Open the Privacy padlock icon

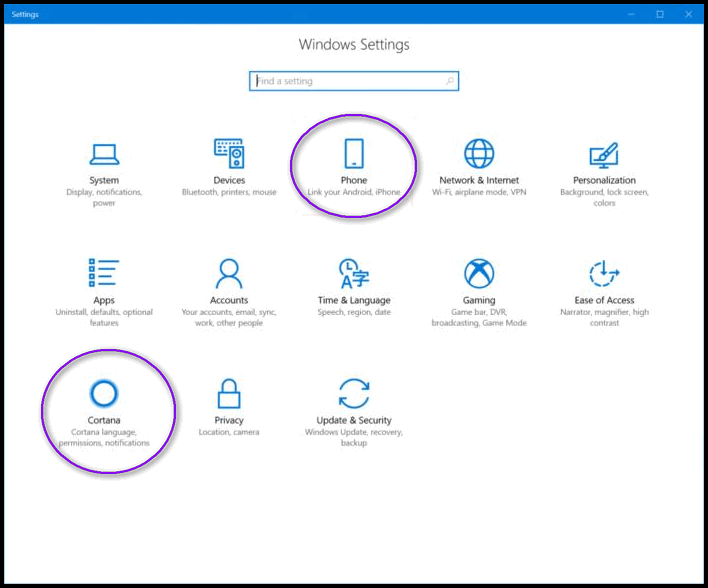[229, 393]
